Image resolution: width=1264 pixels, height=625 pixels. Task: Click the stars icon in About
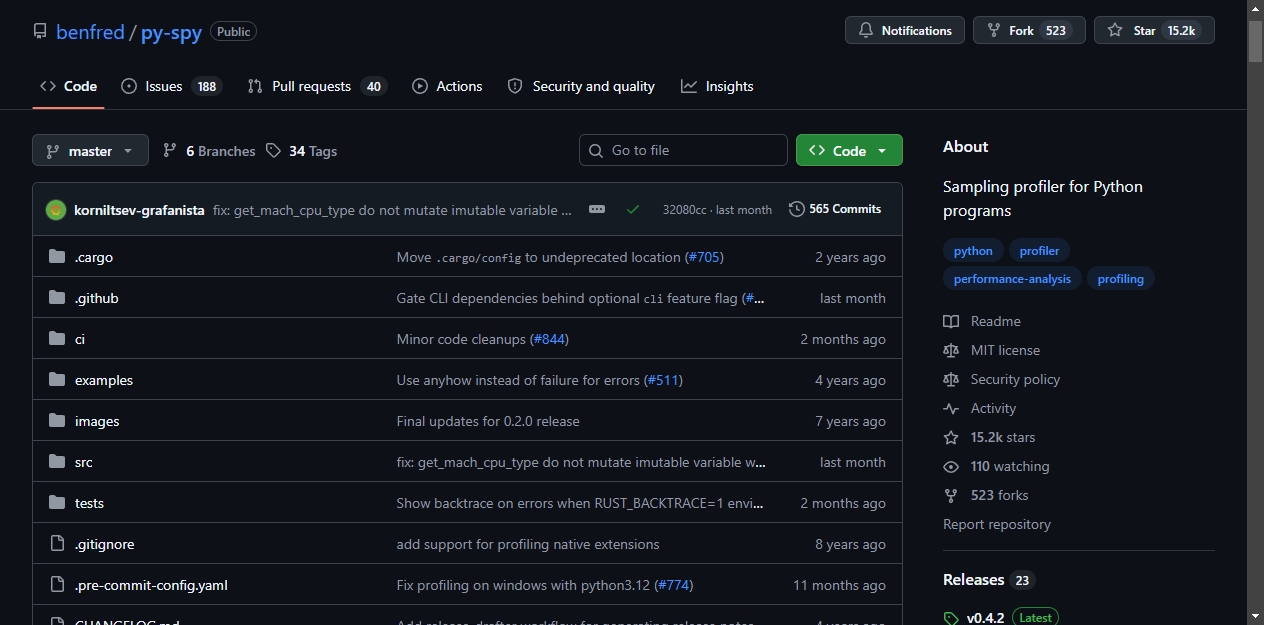tap(951, 437)
